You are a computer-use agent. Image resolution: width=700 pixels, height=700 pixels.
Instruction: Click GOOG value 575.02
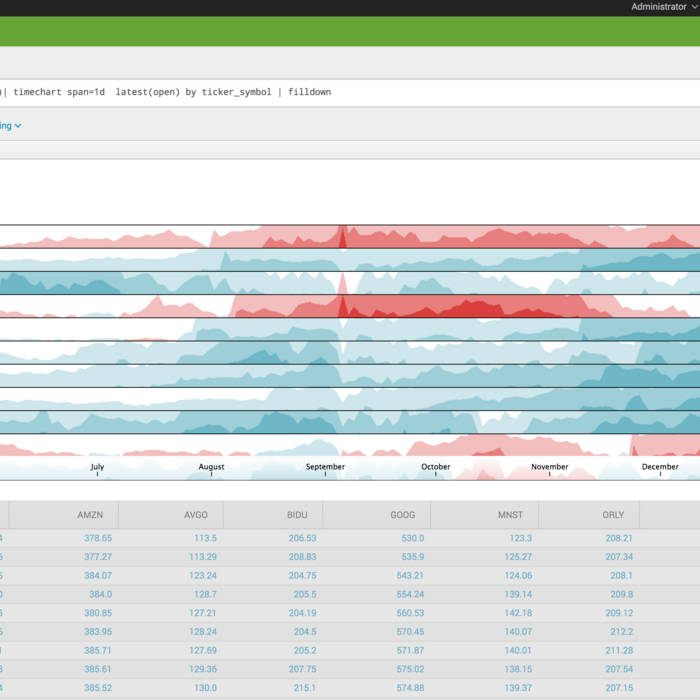(x=410, y=669)
